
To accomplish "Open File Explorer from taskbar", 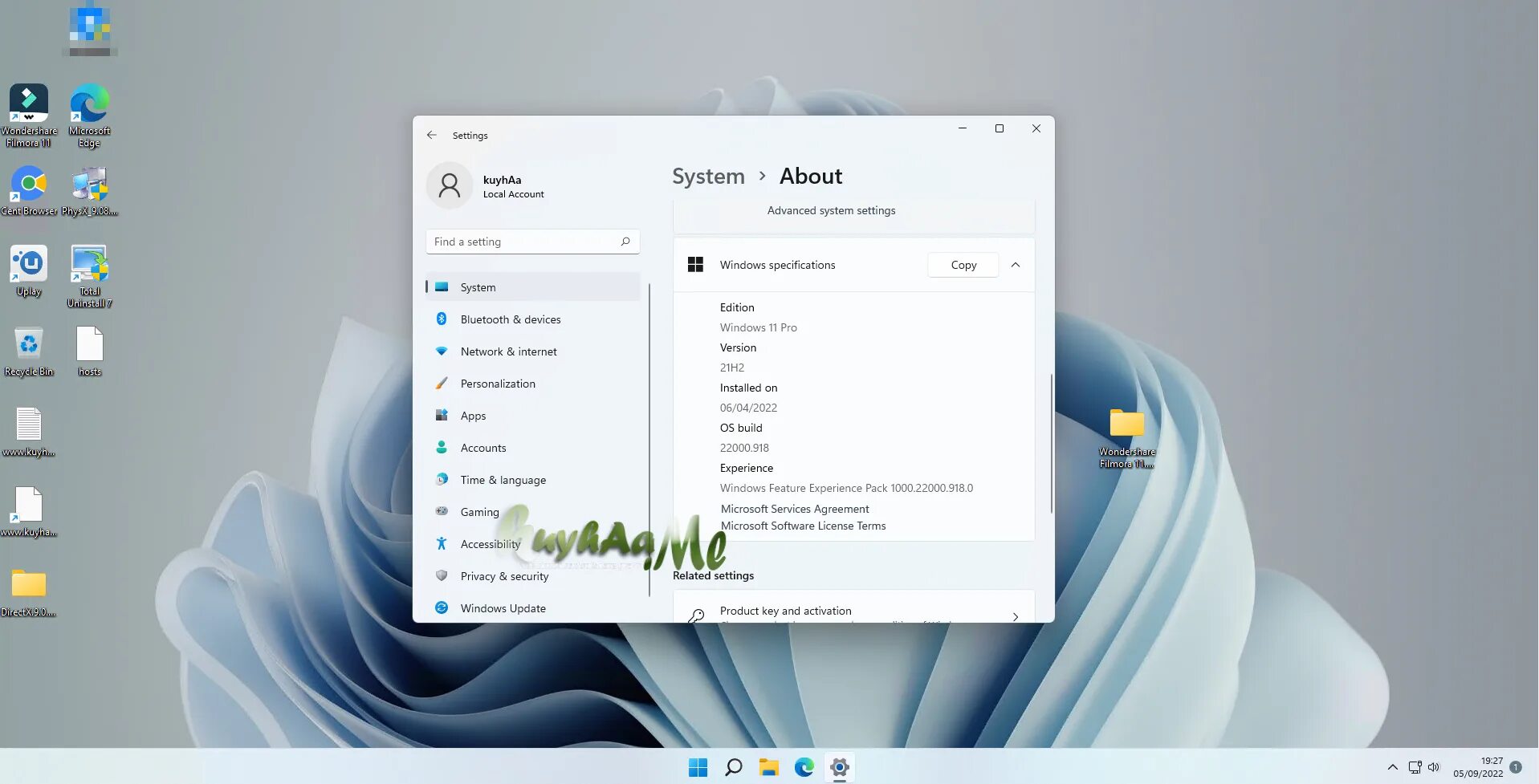I will (768, 767).
